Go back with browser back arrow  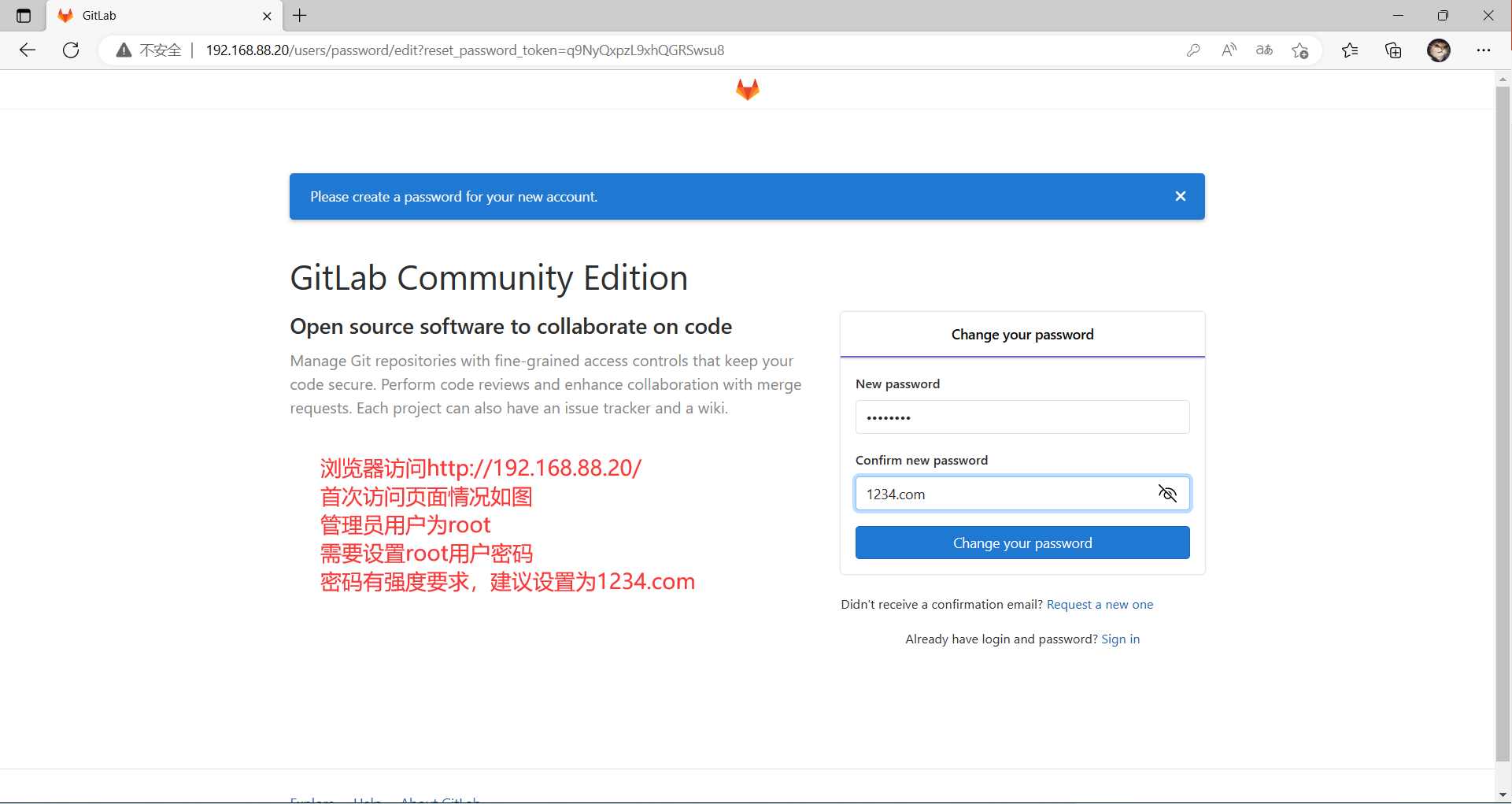tap(28, 50)
